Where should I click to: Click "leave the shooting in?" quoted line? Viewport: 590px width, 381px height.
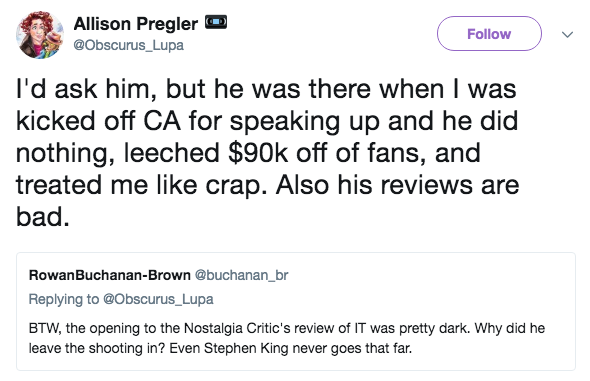coord(97,348)
